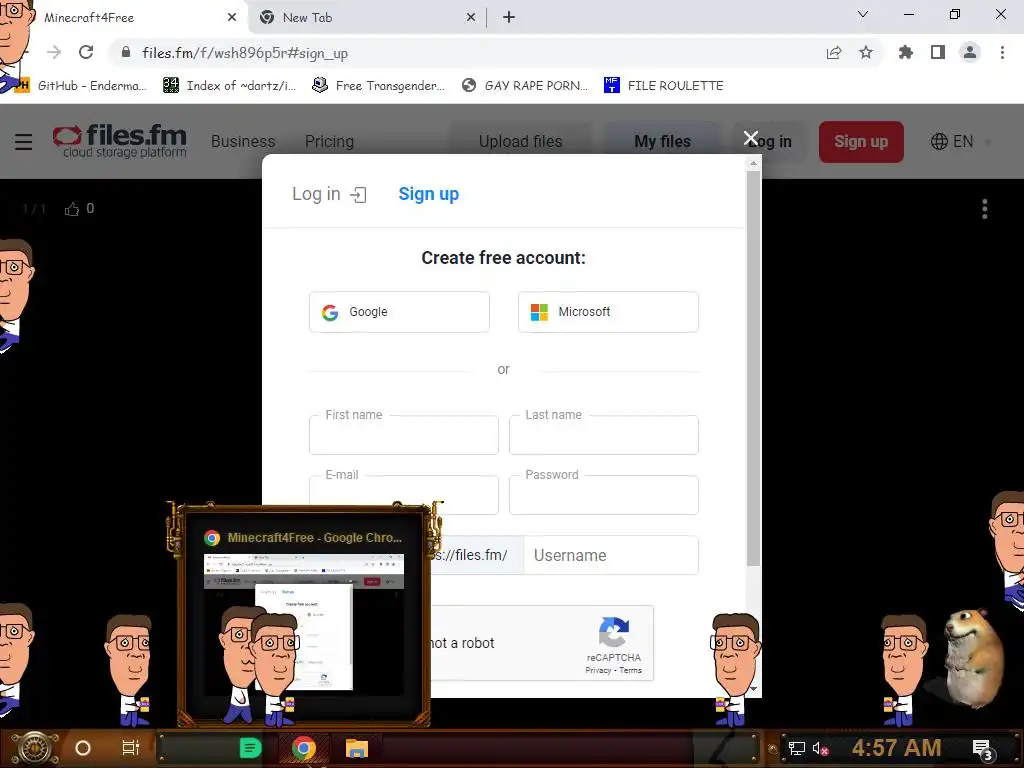The width and height of the screenshot is (1024, 768).
Task: Click the forward navigation arrow
Action: pyautogui.click(x=54, y=52)
